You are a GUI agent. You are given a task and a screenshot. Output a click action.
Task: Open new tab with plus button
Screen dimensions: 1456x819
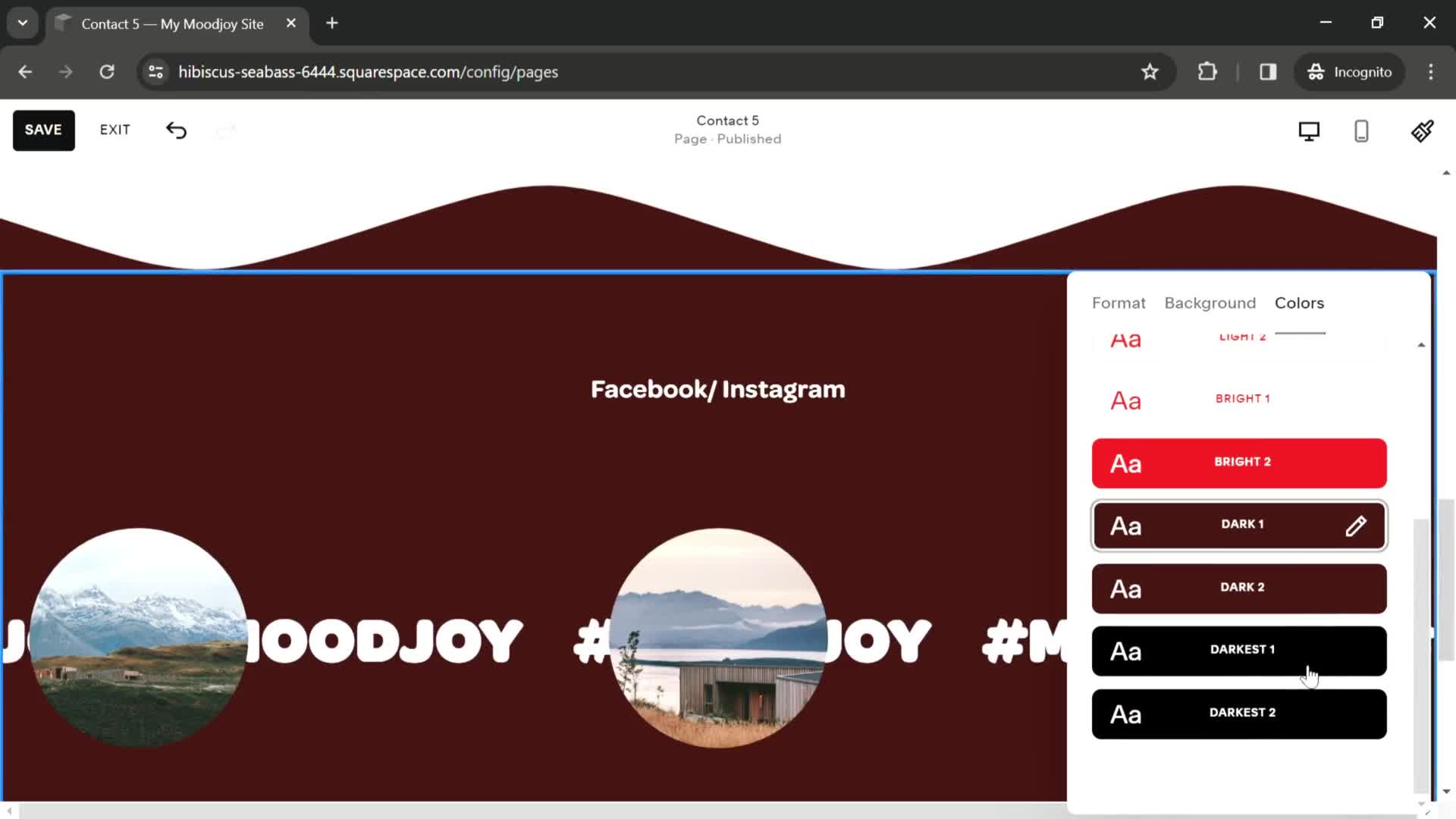coord(332,23)
